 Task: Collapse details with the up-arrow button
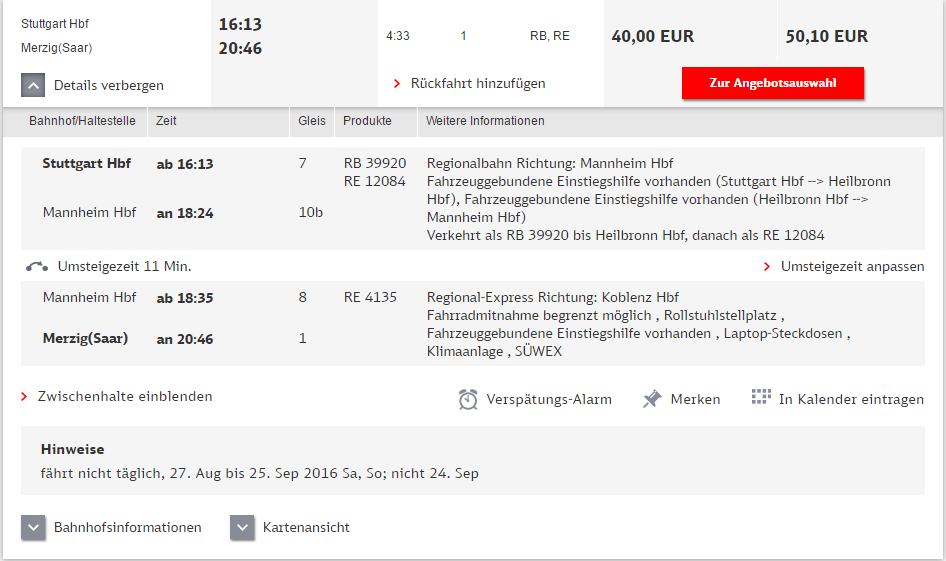click(33, 86)
